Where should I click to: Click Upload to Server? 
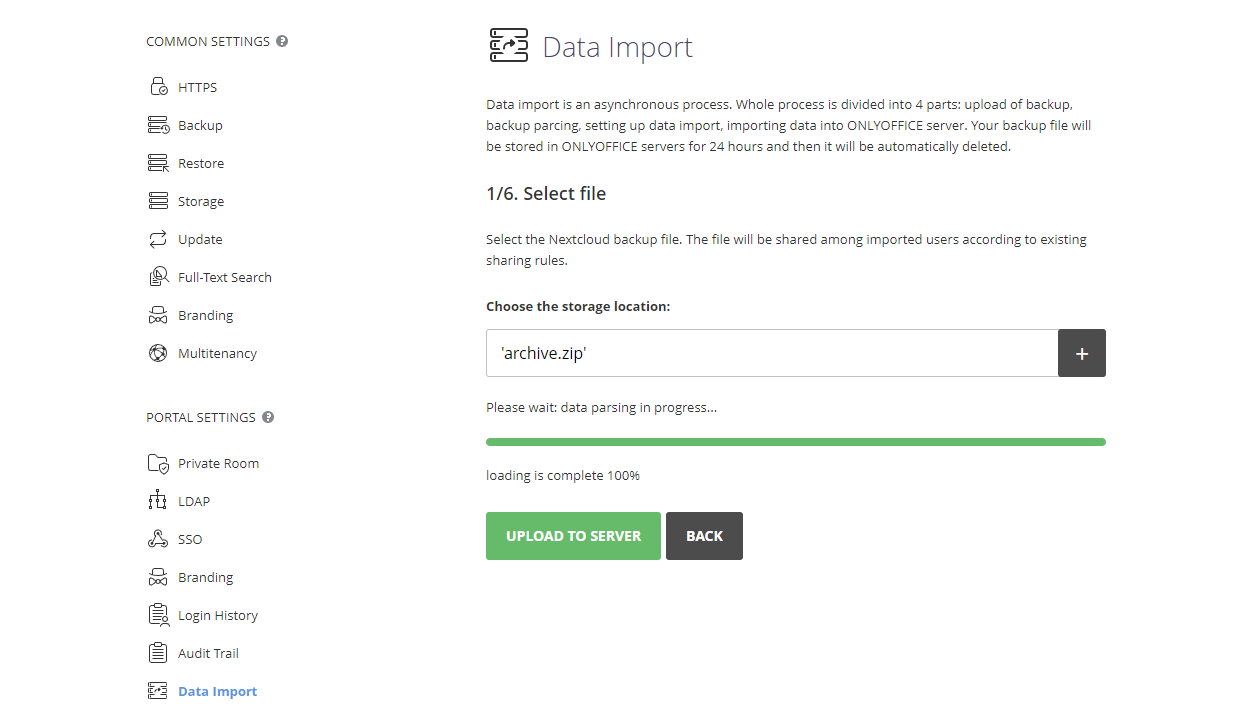click(573, 535)
